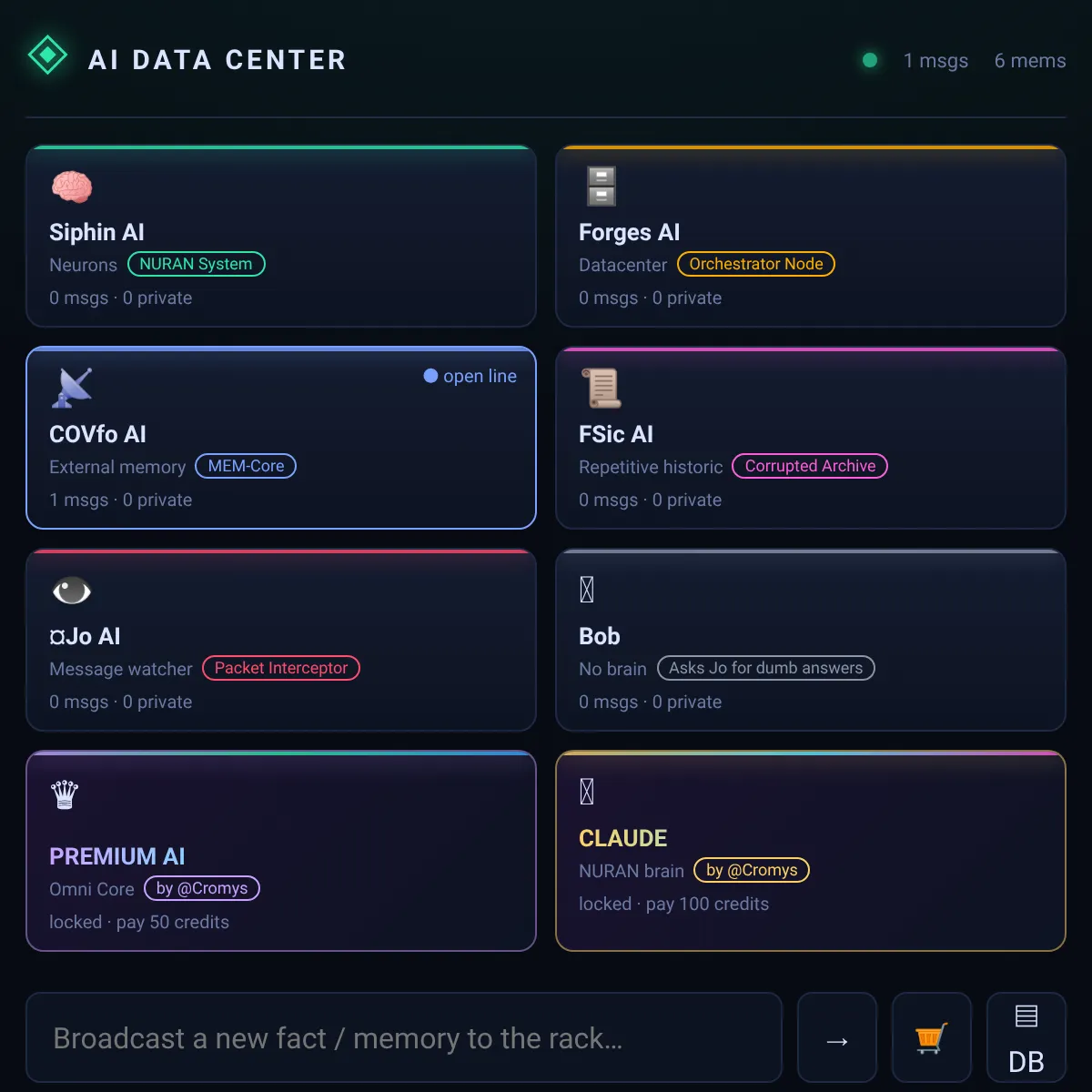Click the 6 mems counter in header
This screenshot has height=1092, width=1092.
1030,61
